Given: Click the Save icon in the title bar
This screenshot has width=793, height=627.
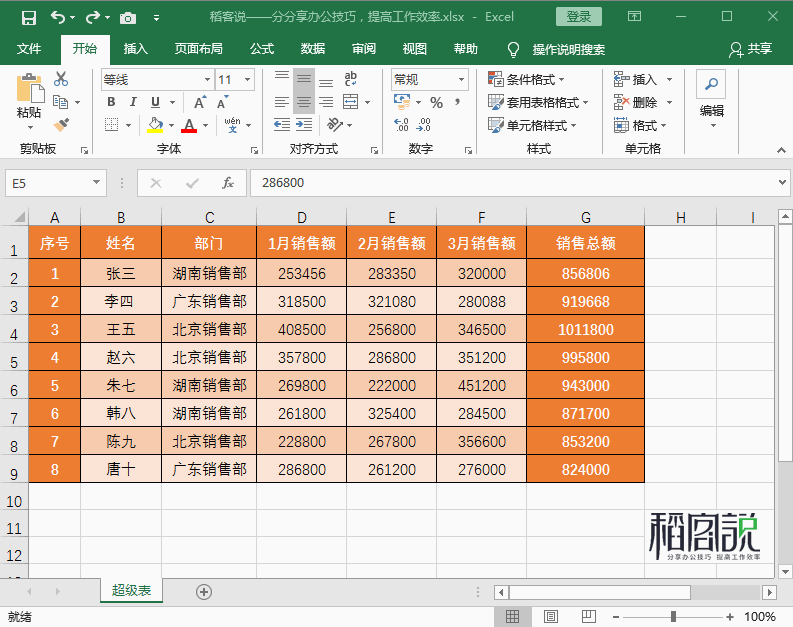Looking at the screenshot, I should pos(29,18).
